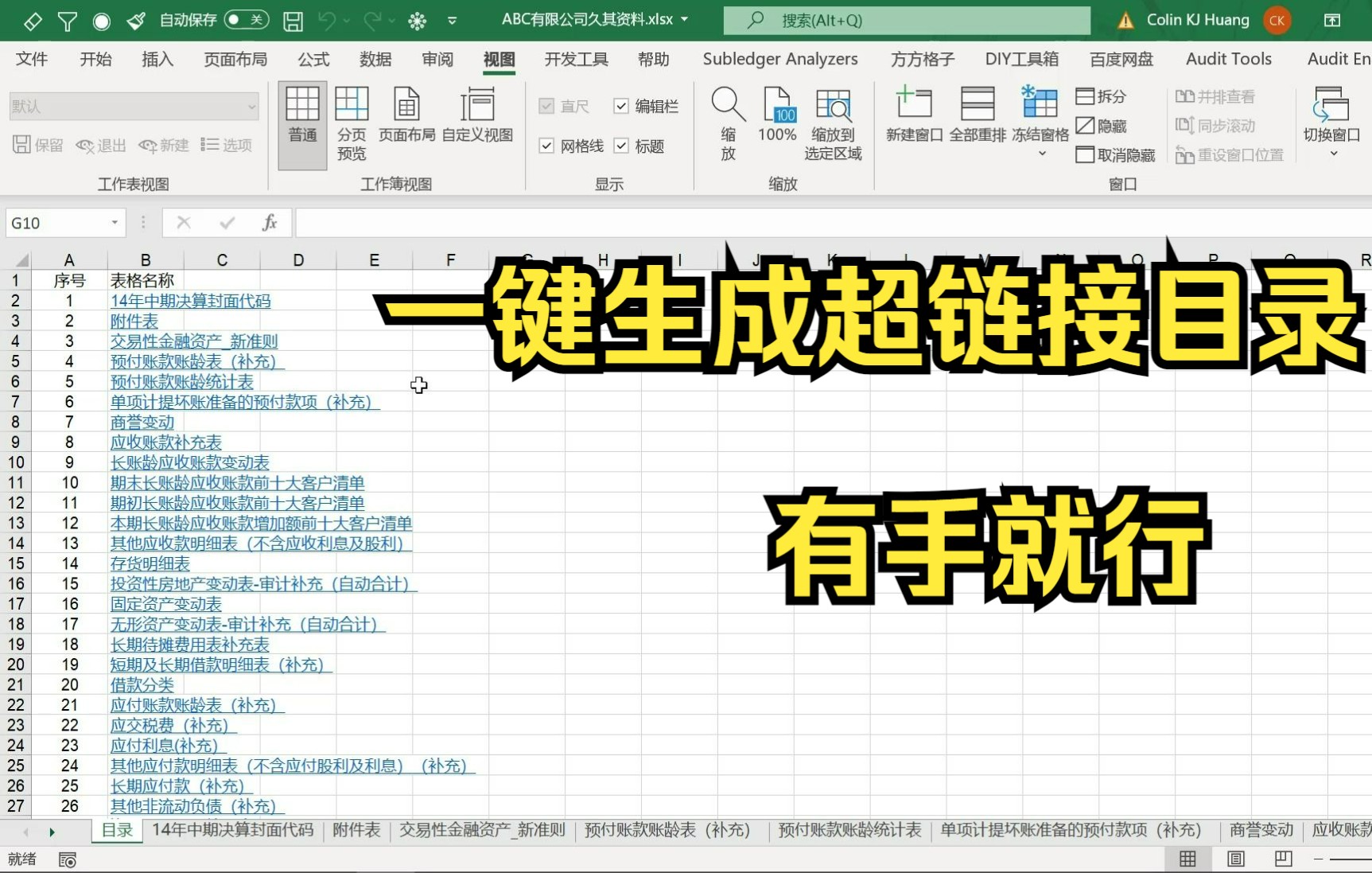
Task: Click the record circle toggle in the title bar
Action: (101, 21)
